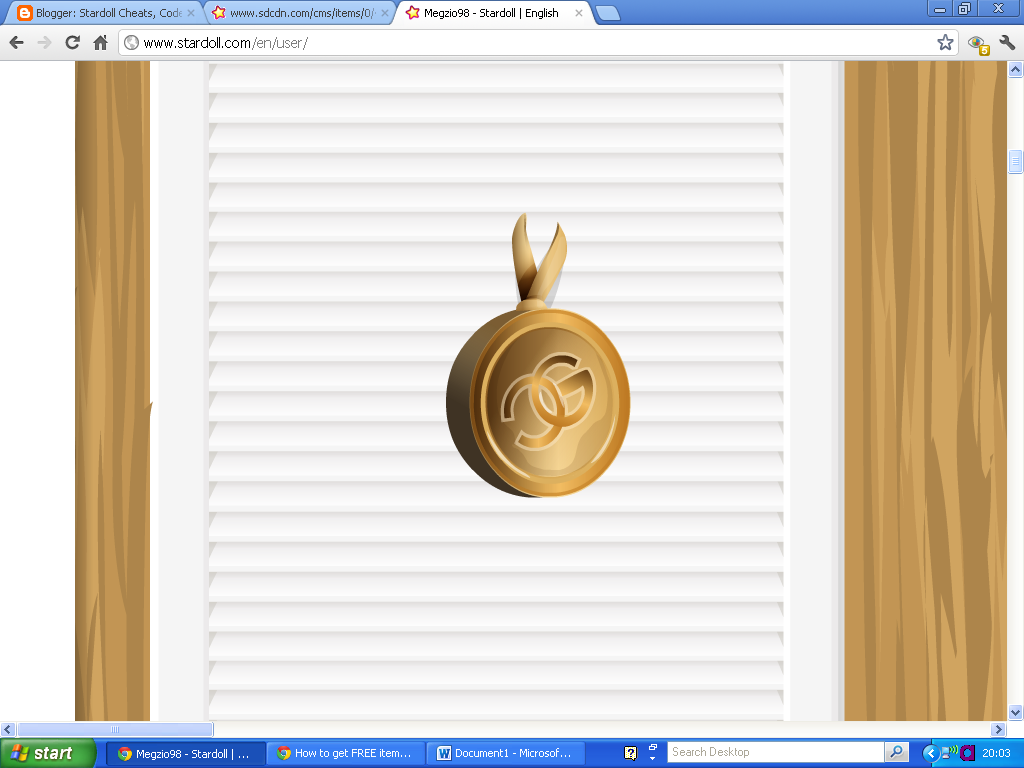
Task: Open the browser home page icon
Action: coord(100,43)
